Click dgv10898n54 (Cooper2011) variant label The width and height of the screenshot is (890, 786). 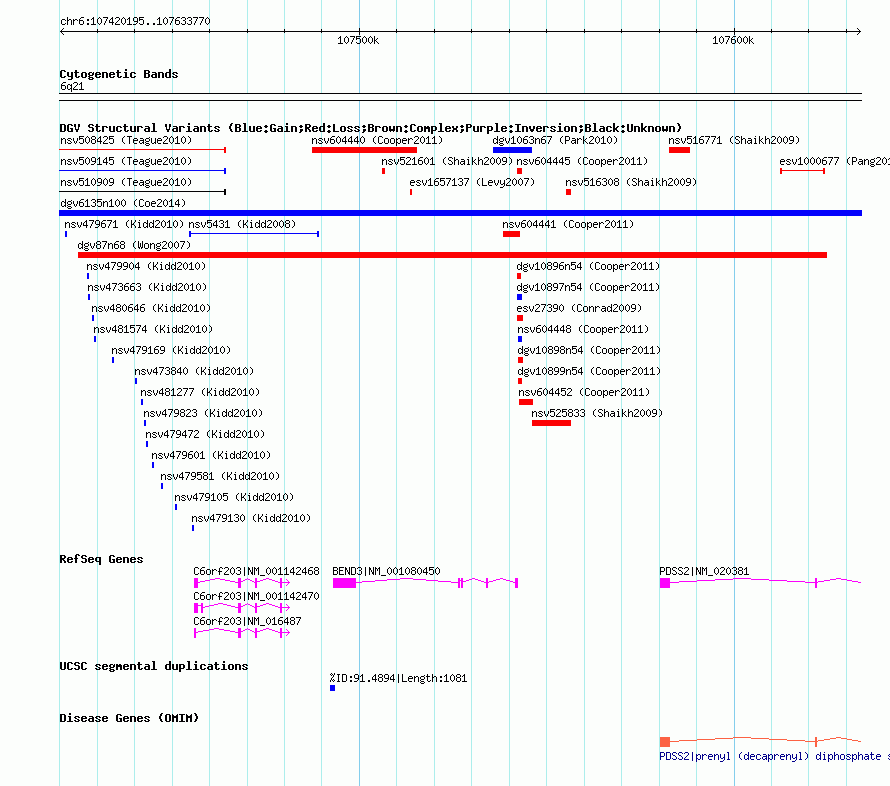tap(589, 350)
